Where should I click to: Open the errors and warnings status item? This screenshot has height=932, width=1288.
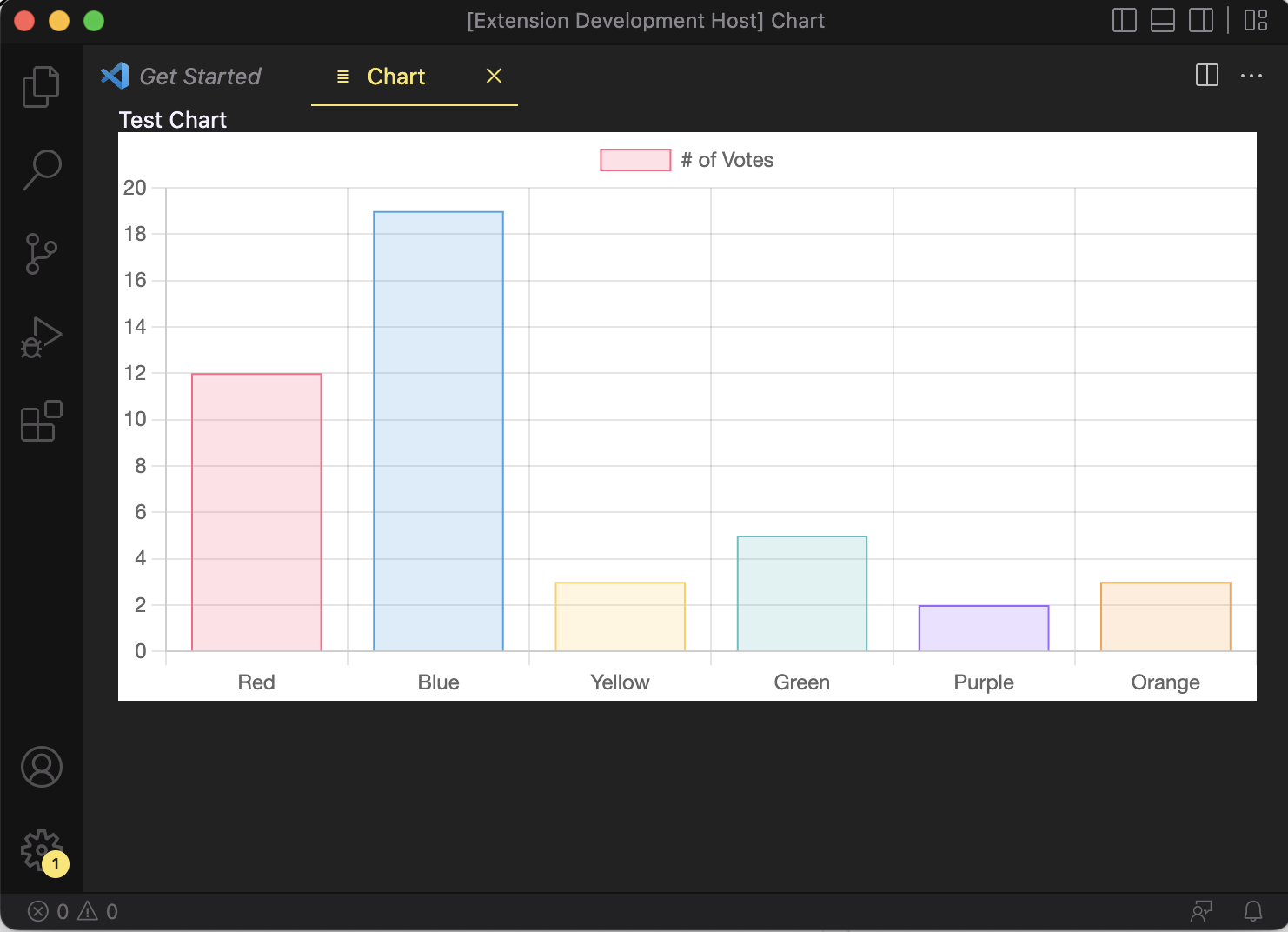click(73, 911)
